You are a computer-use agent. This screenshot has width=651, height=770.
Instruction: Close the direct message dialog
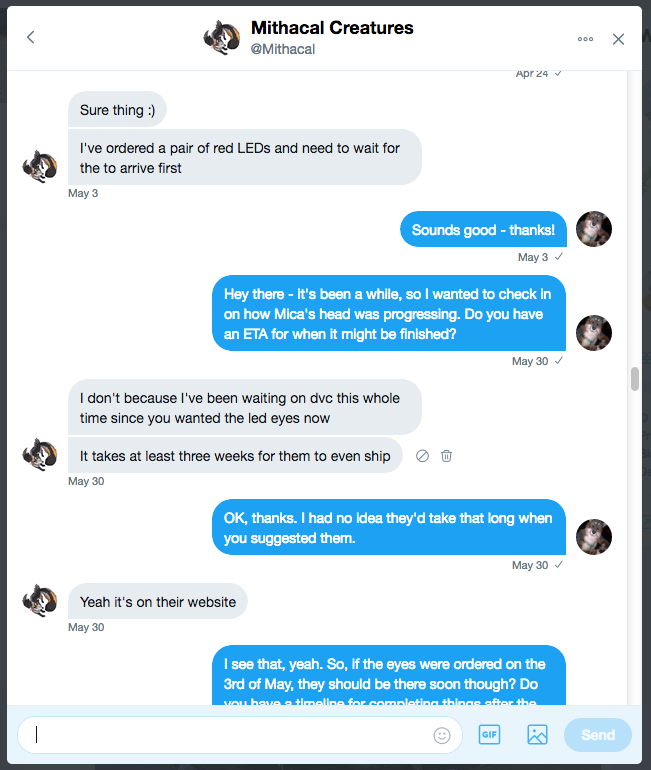[x=618, y=39]
